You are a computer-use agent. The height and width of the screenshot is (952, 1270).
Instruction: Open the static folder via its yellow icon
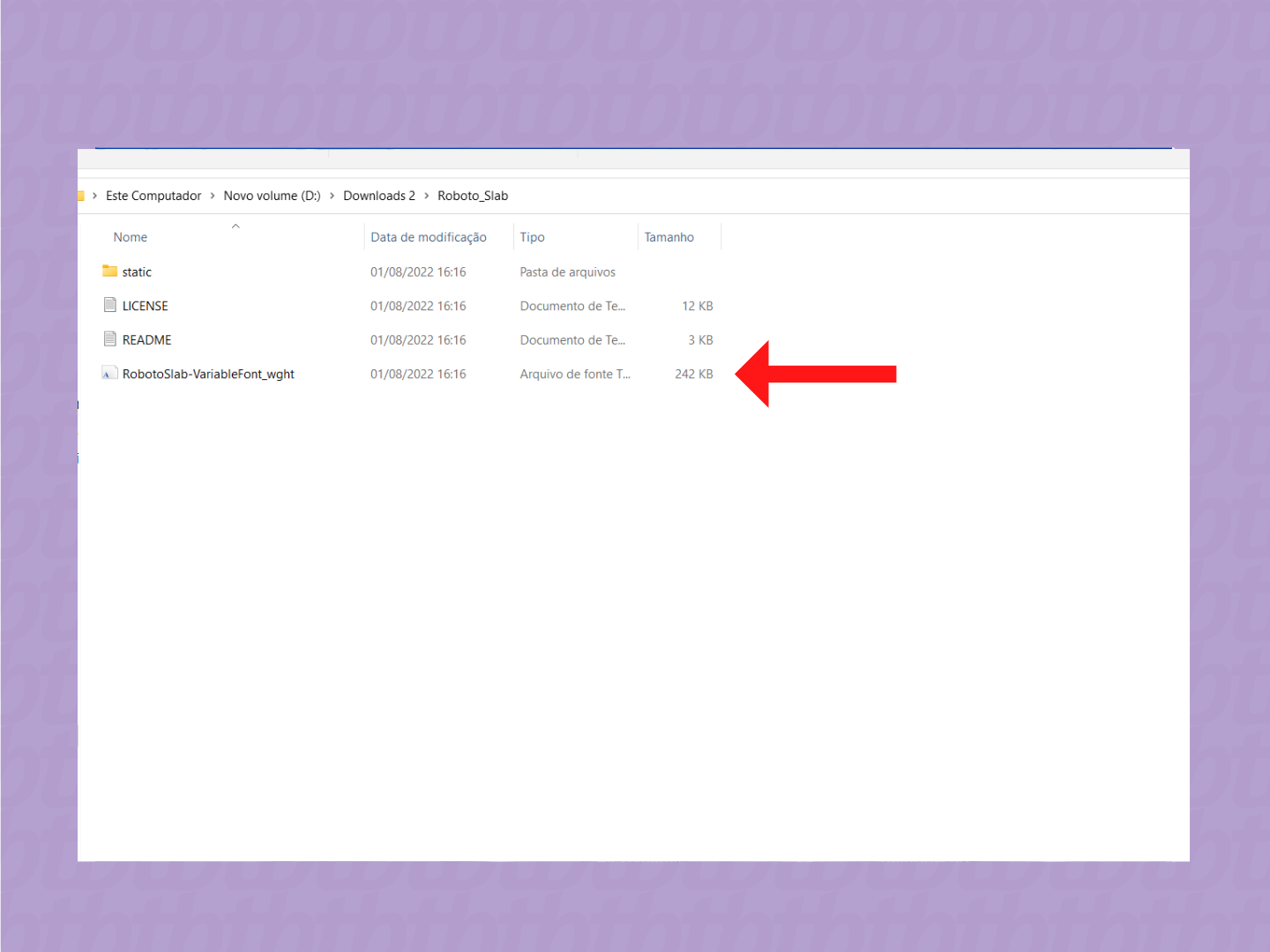click(109, 271)
